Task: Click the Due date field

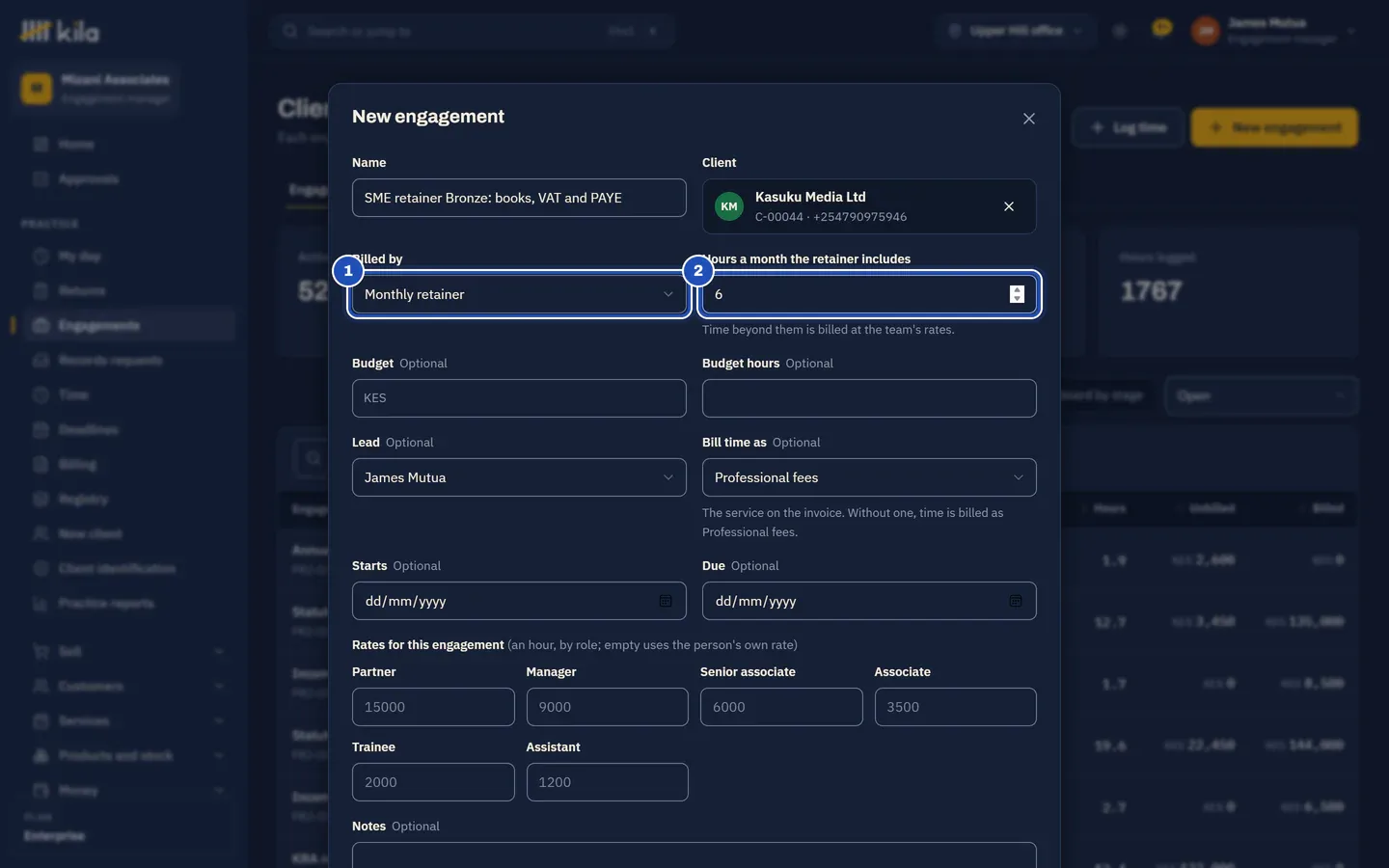Action: coord(869,601)
